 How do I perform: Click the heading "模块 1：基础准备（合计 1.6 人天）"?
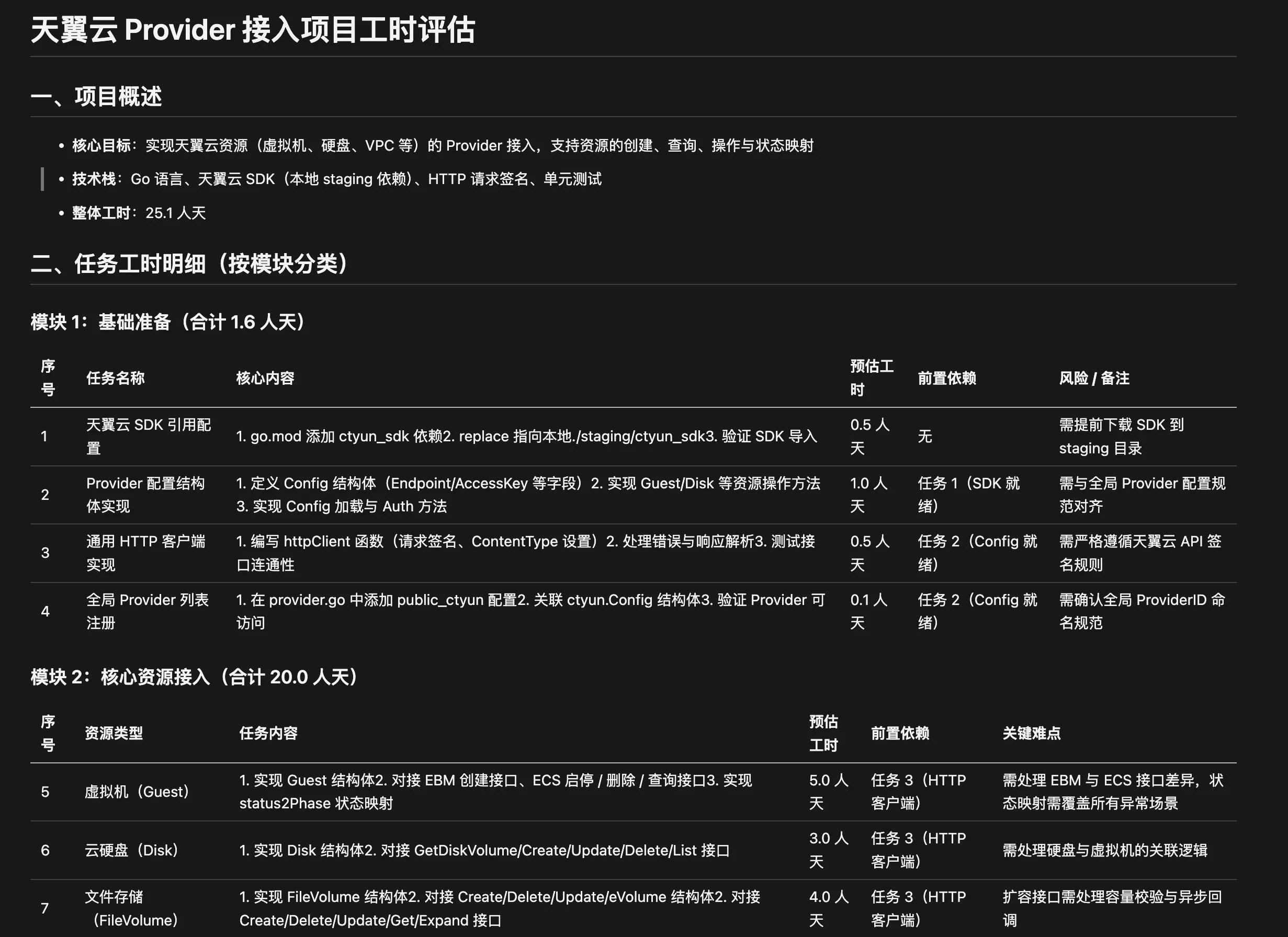tap(168, 323)
